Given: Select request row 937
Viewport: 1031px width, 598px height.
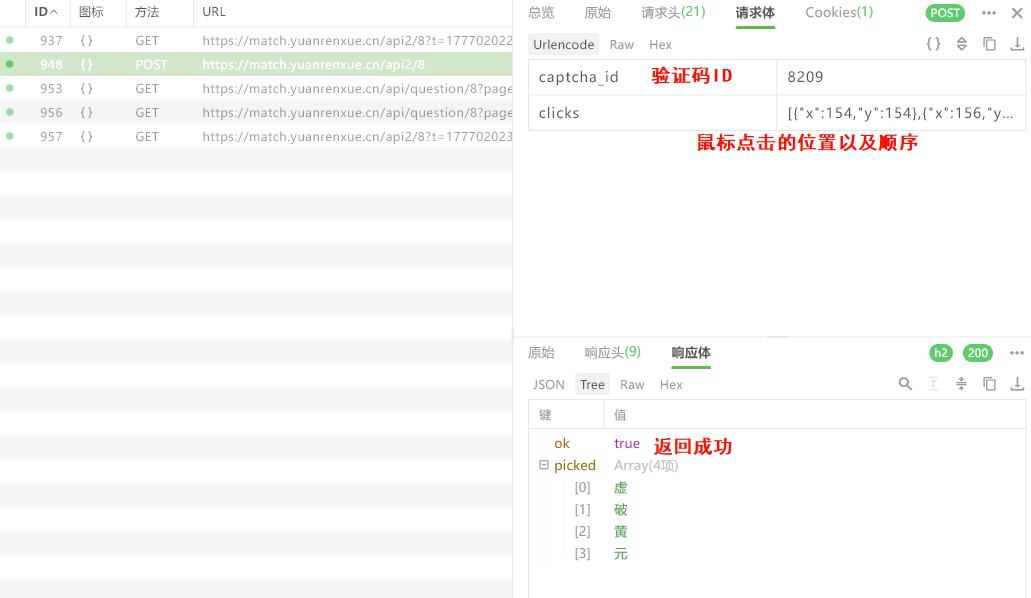Looking at the screenshot, I should click(x=256, y=41).
